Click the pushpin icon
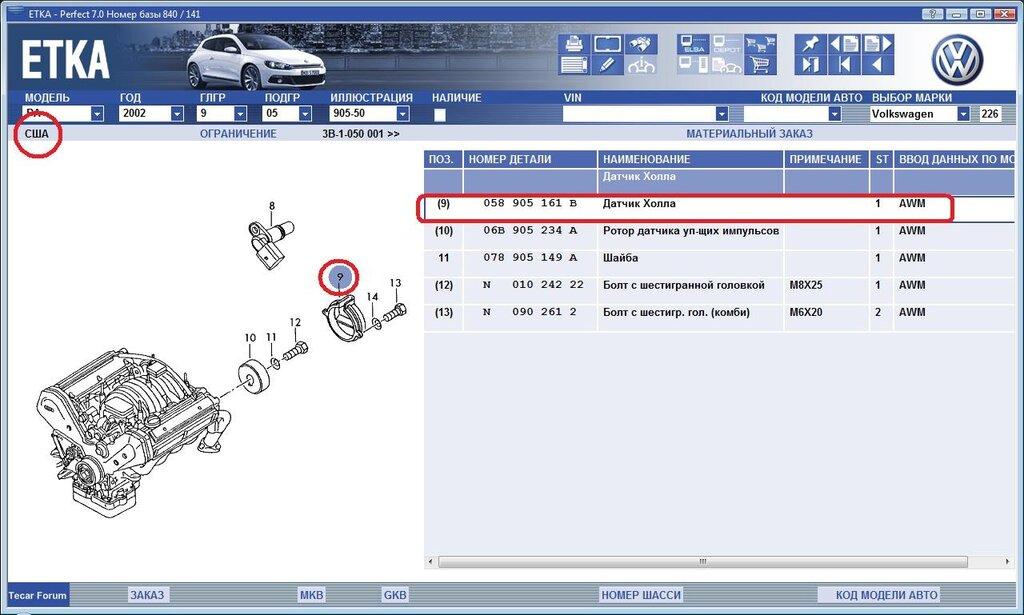The height and width of the screenshot is (615, 1024). click(810, 44)
